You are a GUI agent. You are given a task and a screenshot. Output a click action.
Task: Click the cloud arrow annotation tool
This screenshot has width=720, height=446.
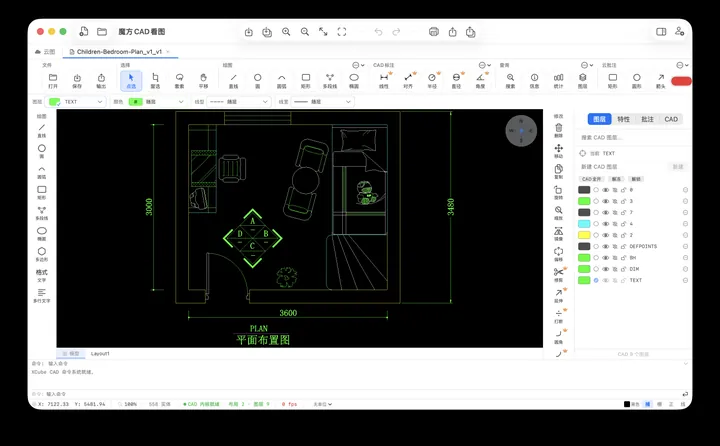660,81
